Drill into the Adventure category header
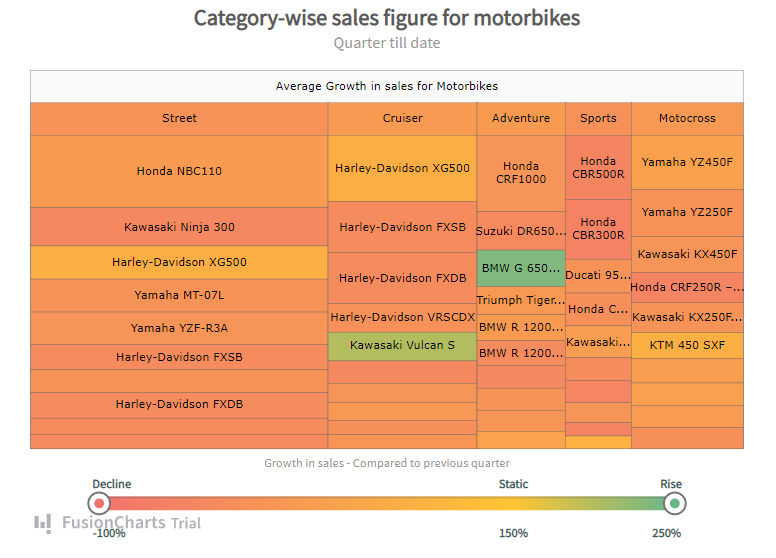 tap(521, 118)
